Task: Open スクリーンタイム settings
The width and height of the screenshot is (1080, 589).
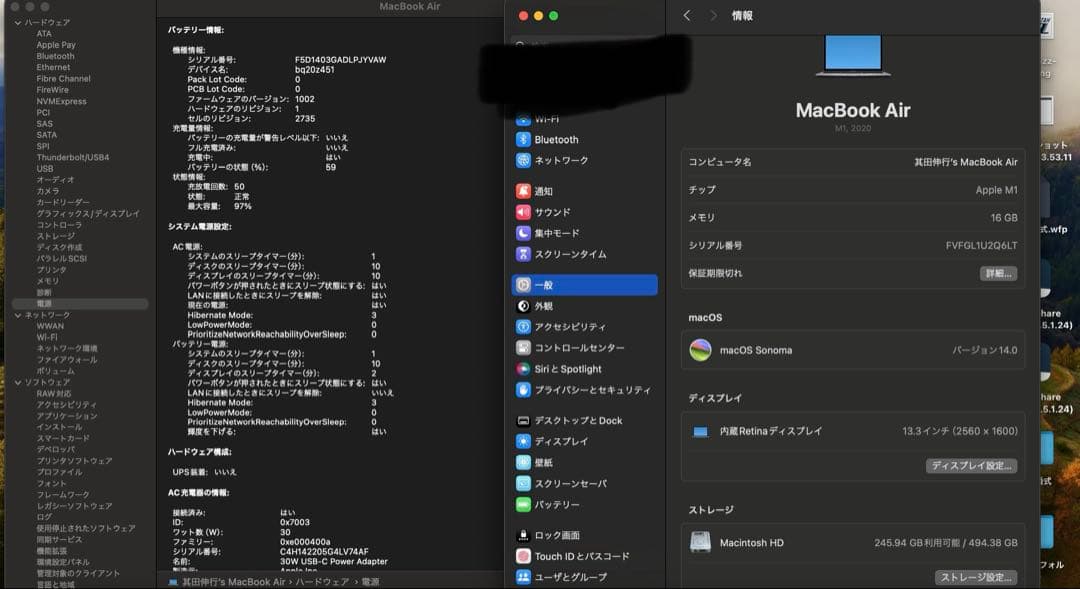Action: point(570,254)
